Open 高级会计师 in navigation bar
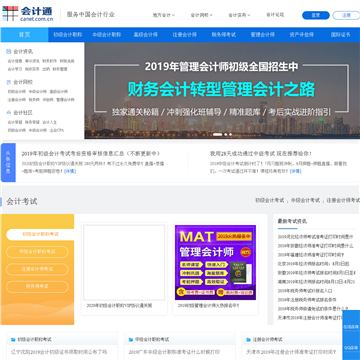This screenshot has height=360, width=360. click(x=146, y=35)
